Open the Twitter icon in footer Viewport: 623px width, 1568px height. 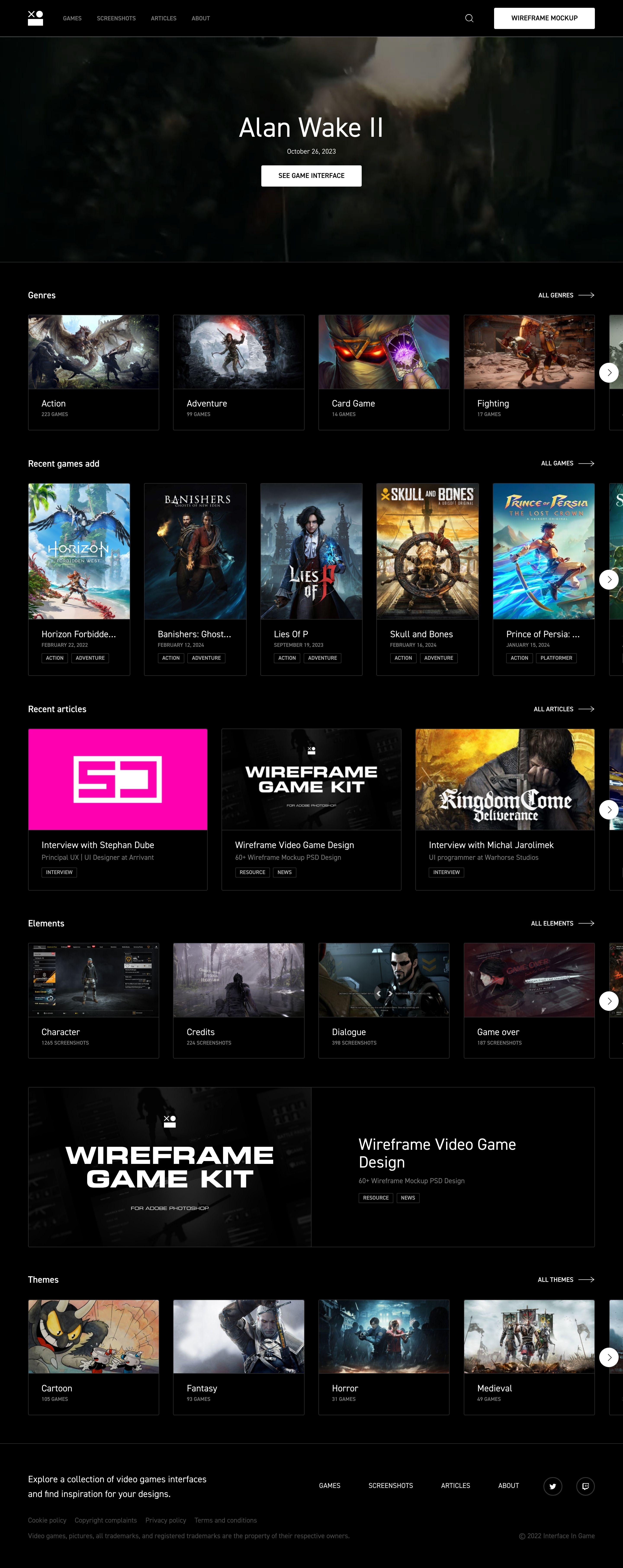[x=552, y=1486]
